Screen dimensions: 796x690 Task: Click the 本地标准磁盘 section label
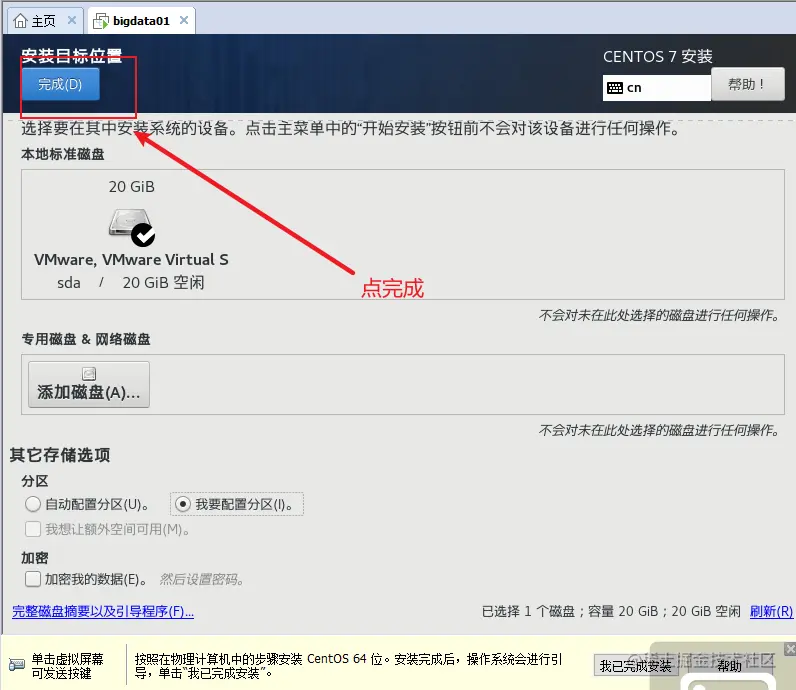[63, 154]
